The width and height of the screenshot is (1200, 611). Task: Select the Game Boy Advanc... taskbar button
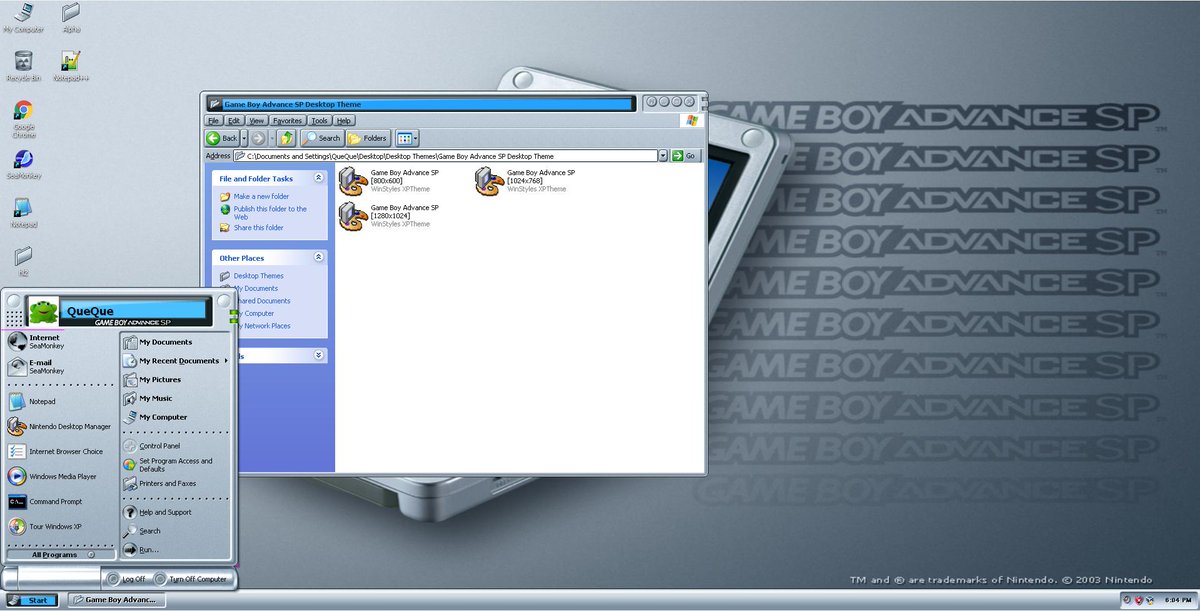pos(118,600)
